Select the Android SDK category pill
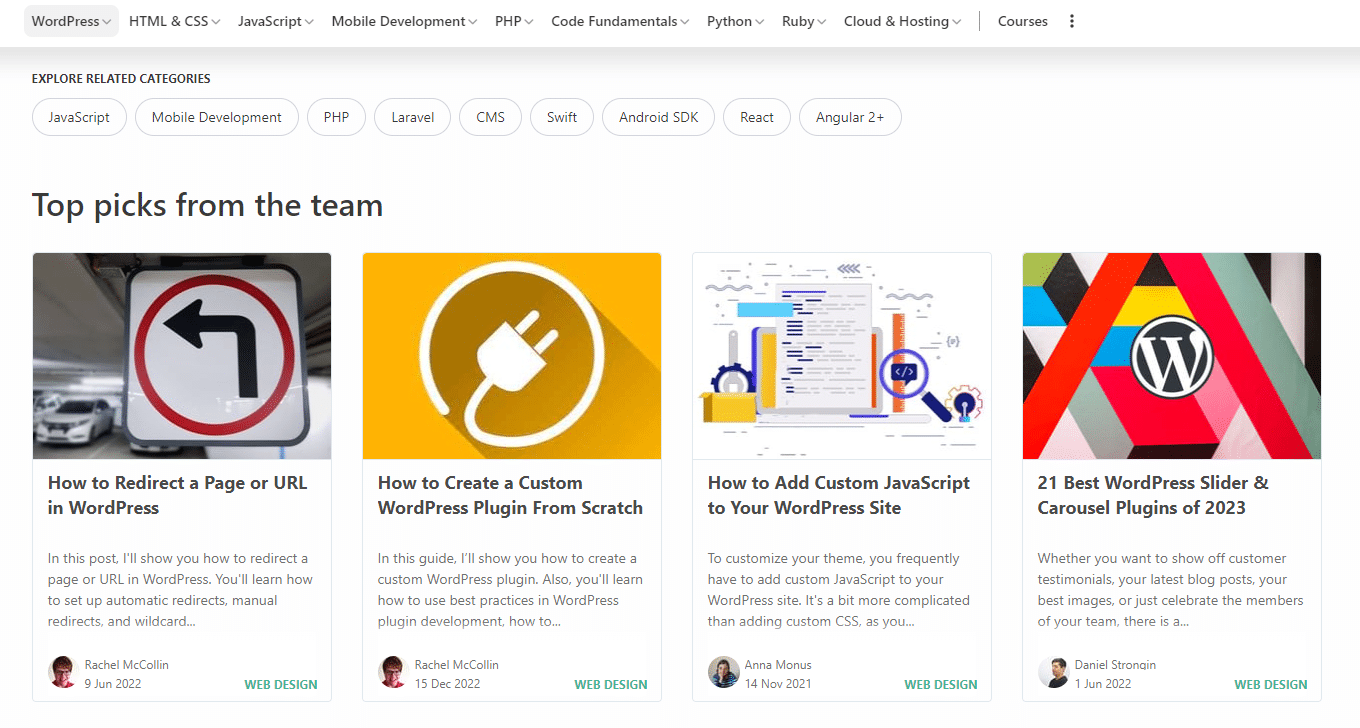1360x728 pixels. tap(658, 117)
